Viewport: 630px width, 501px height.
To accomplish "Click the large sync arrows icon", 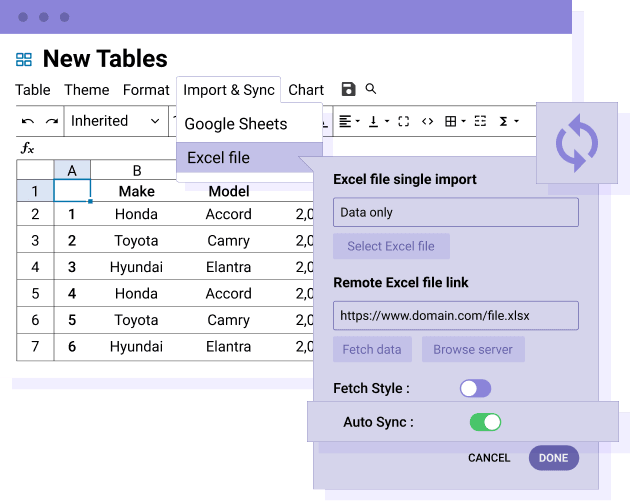I will click(576, 142).
